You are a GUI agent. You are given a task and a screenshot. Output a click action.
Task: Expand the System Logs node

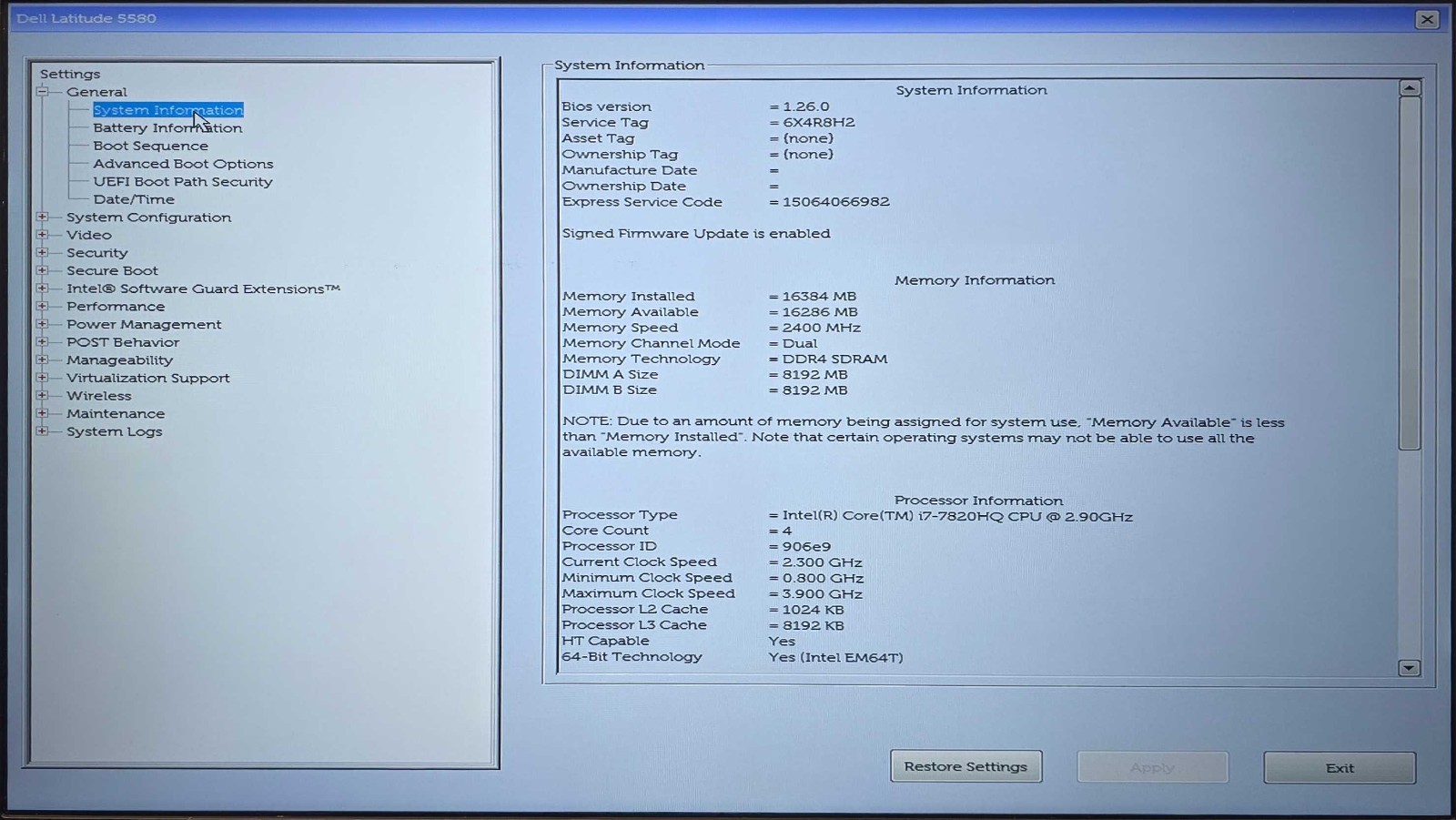[x=42, y=431]
